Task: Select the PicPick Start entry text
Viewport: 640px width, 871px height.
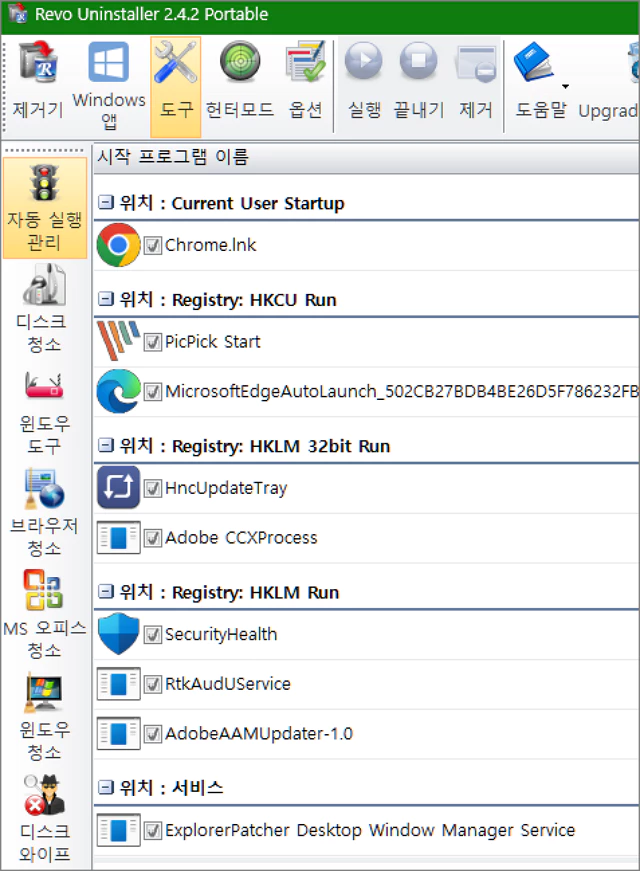Action: [212, 342]
